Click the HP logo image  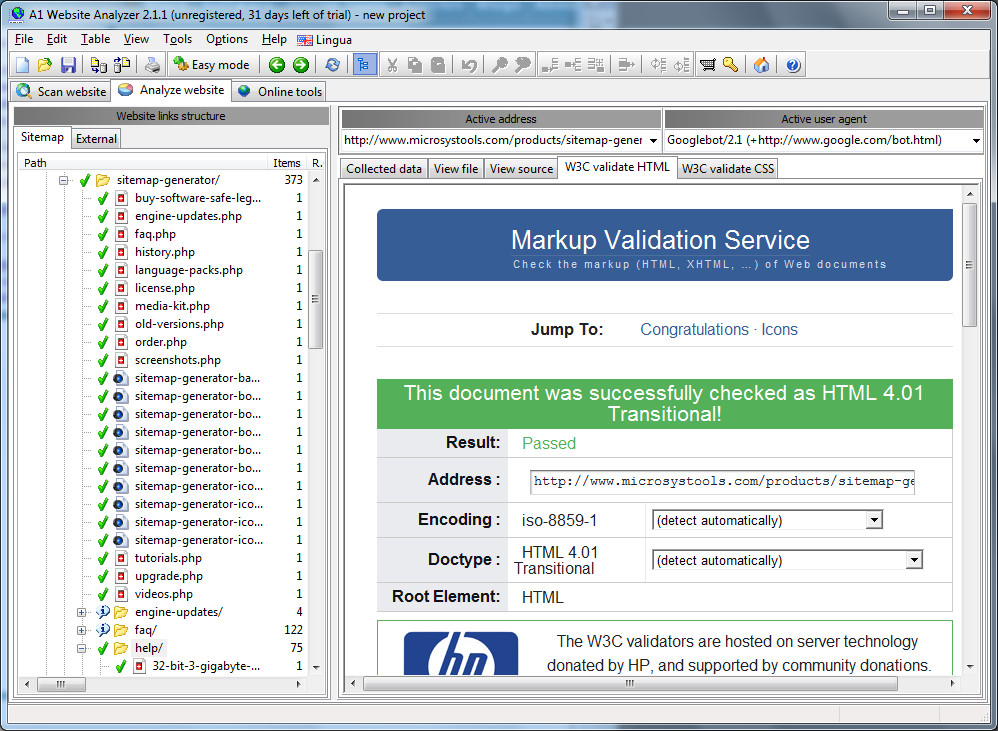point(461,653)
